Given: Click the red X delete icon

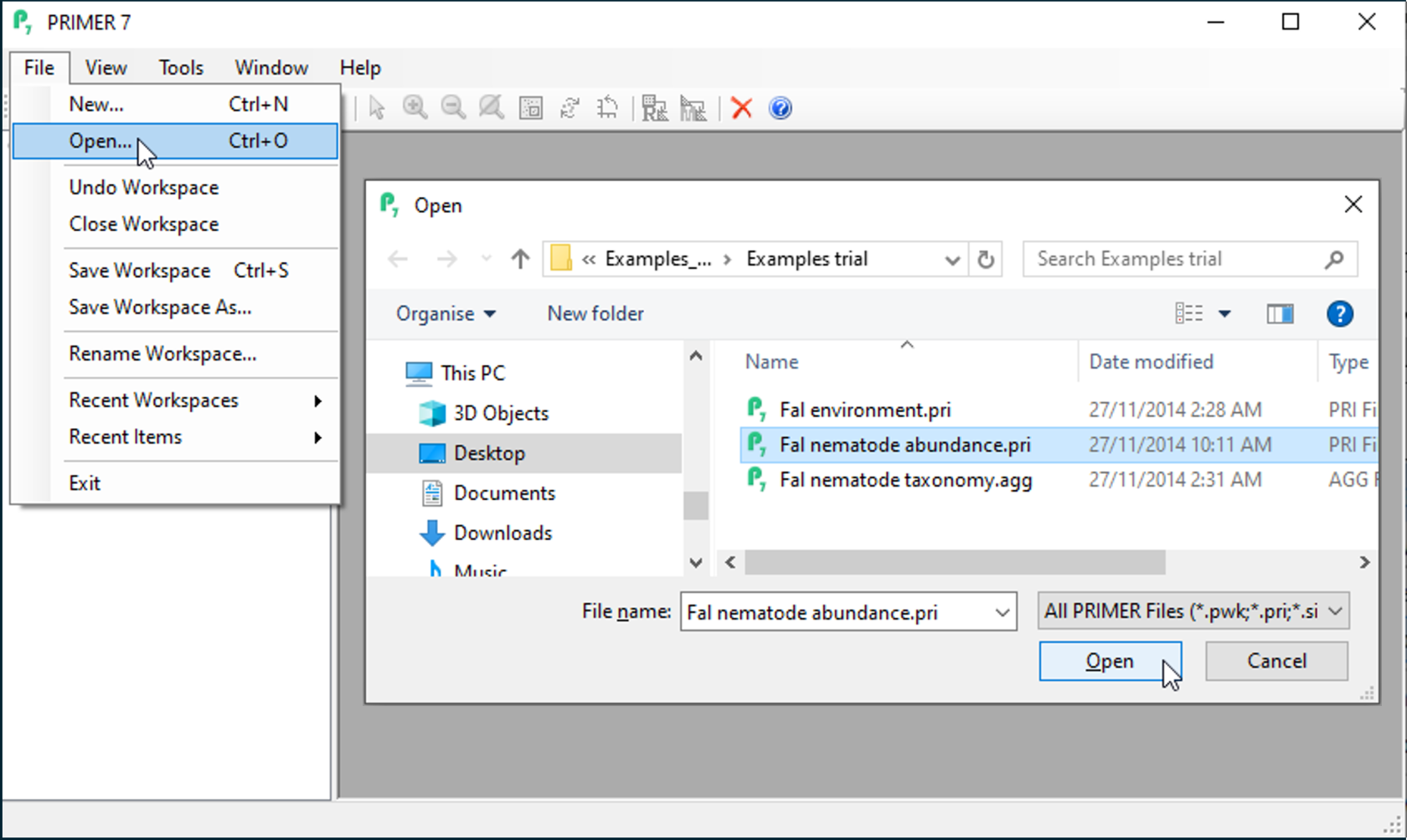Looking at the screenshot, I should tap(741, 108).
